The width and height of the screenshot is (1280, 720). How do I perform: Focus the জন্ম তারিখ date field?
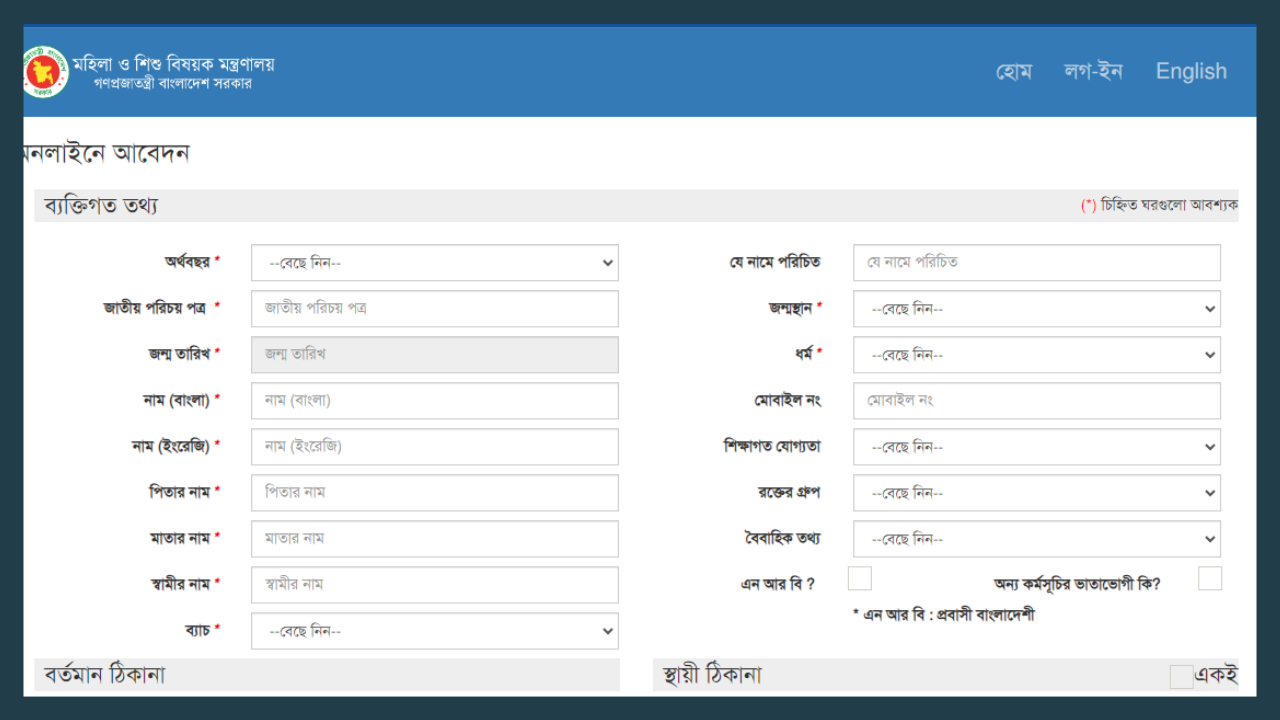pos(434,355)
